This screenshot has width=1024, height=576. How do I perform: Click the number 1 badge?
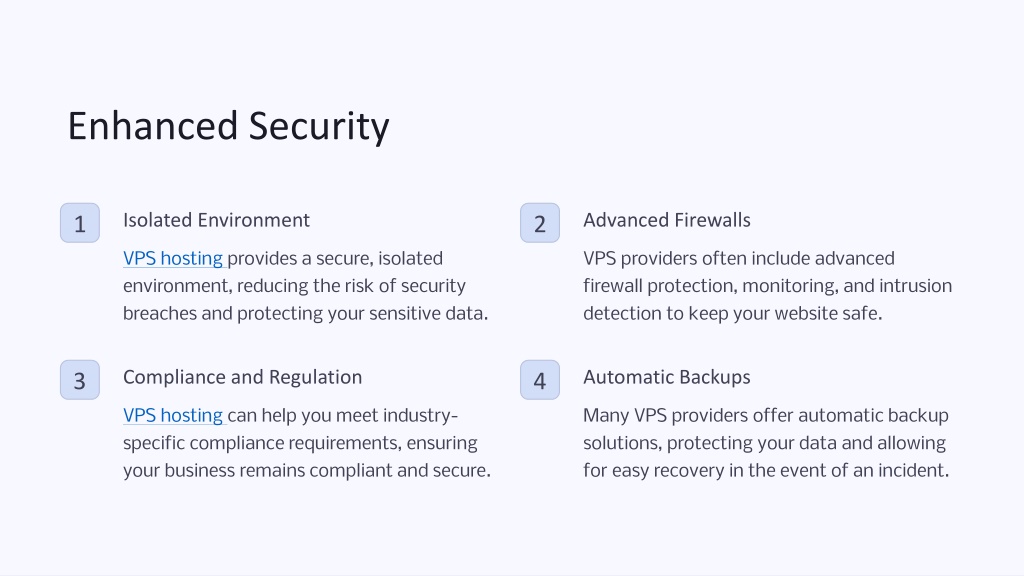click(x=80, y=223)
